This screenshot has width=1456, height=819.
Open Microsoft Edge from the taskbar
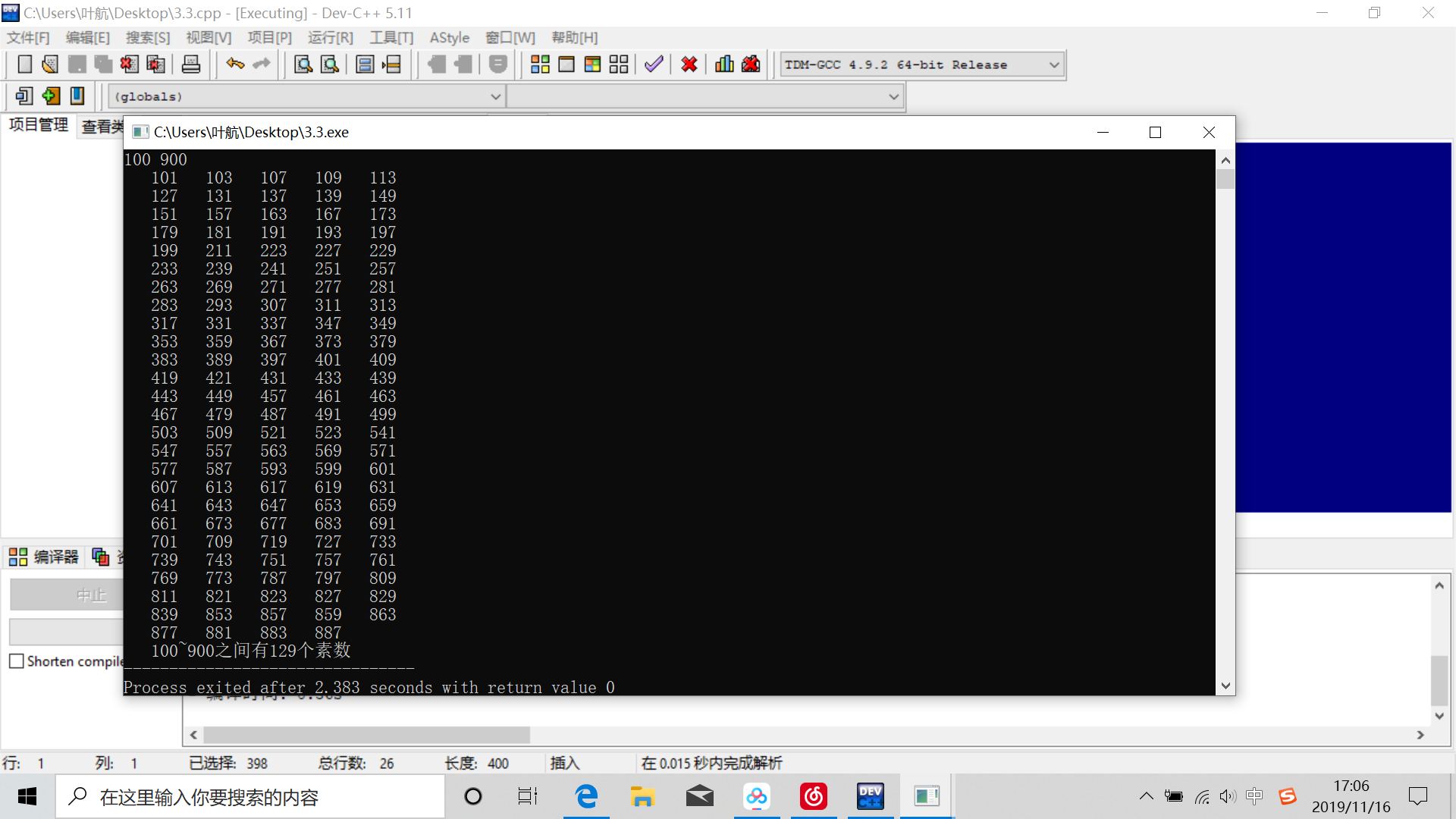click(x=586, y=796)
